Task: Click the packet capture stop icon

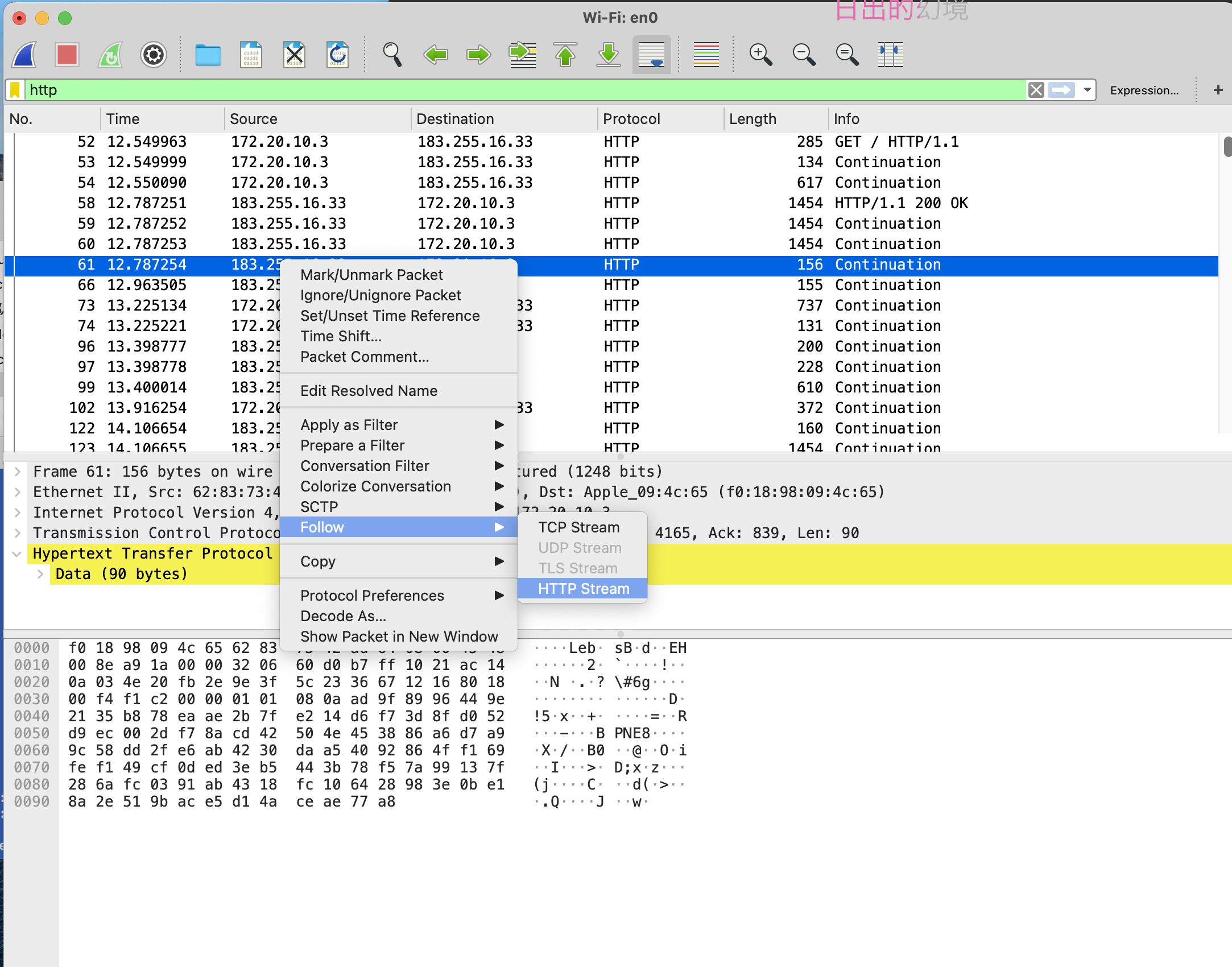Action: pos(69,55)
